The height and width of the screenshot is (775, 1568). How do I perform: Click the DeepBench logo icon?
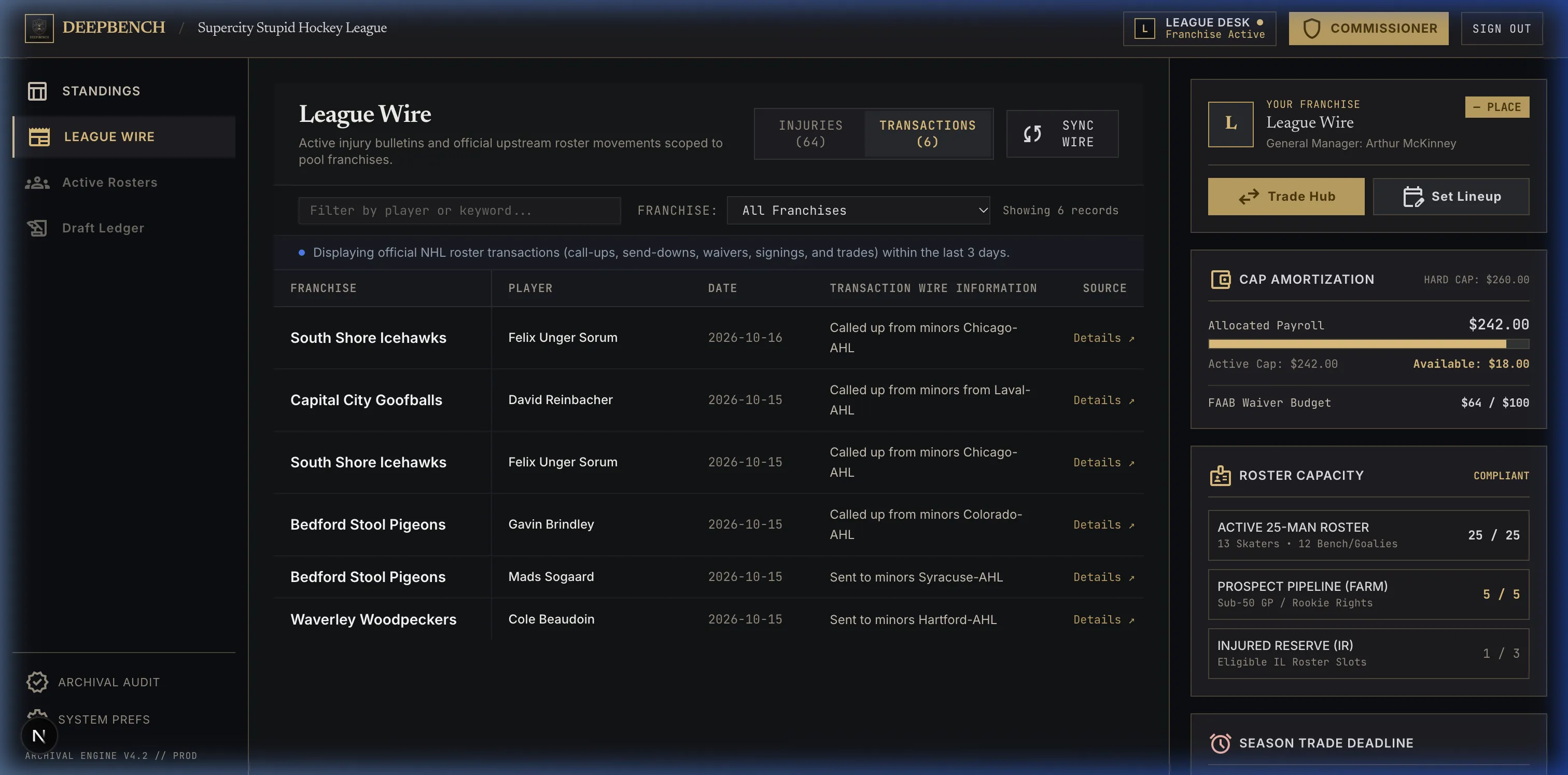(x=39, y=28)
